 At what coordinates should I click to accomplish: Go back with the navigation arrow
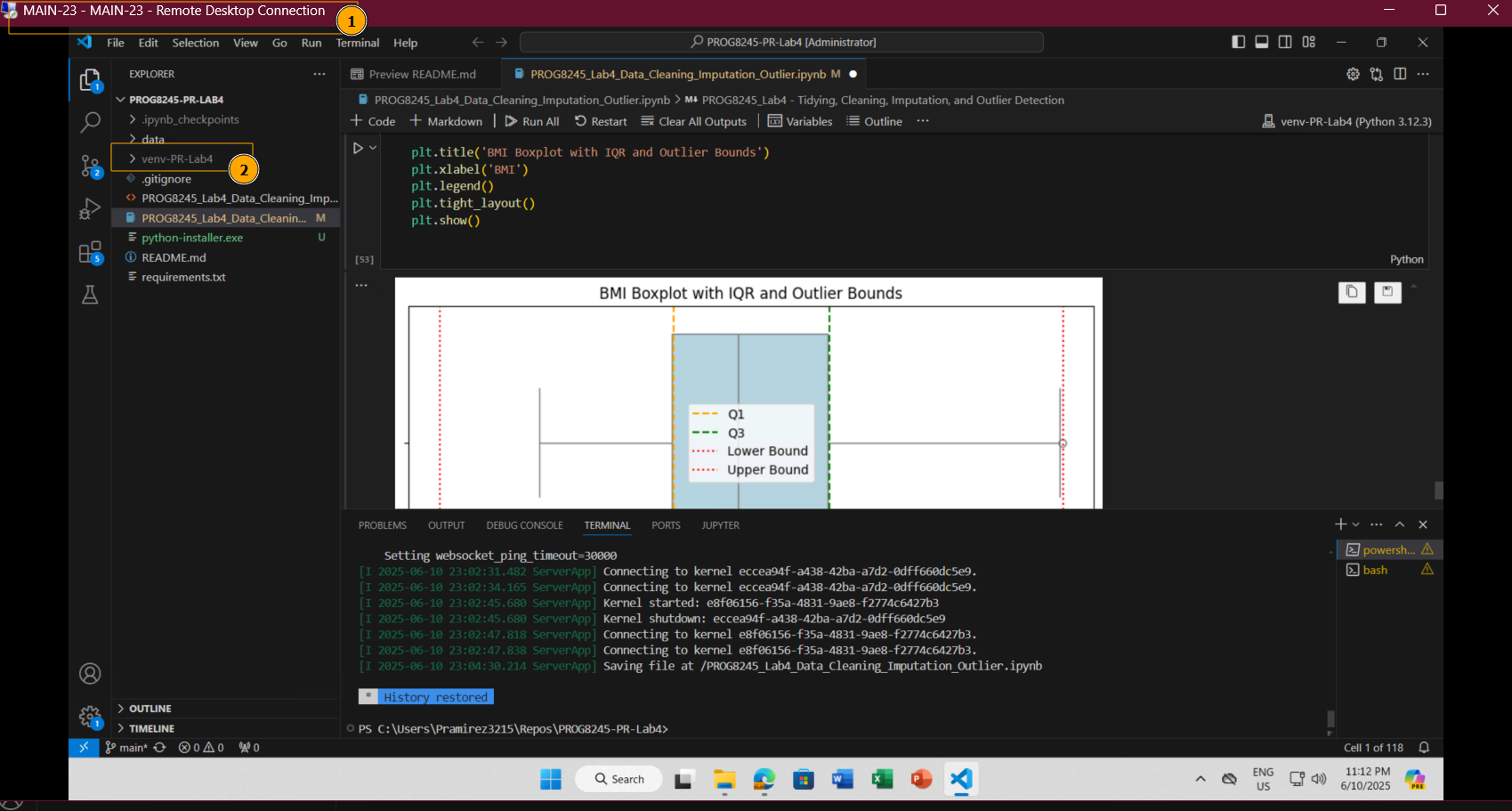click(x=478, y=42)
